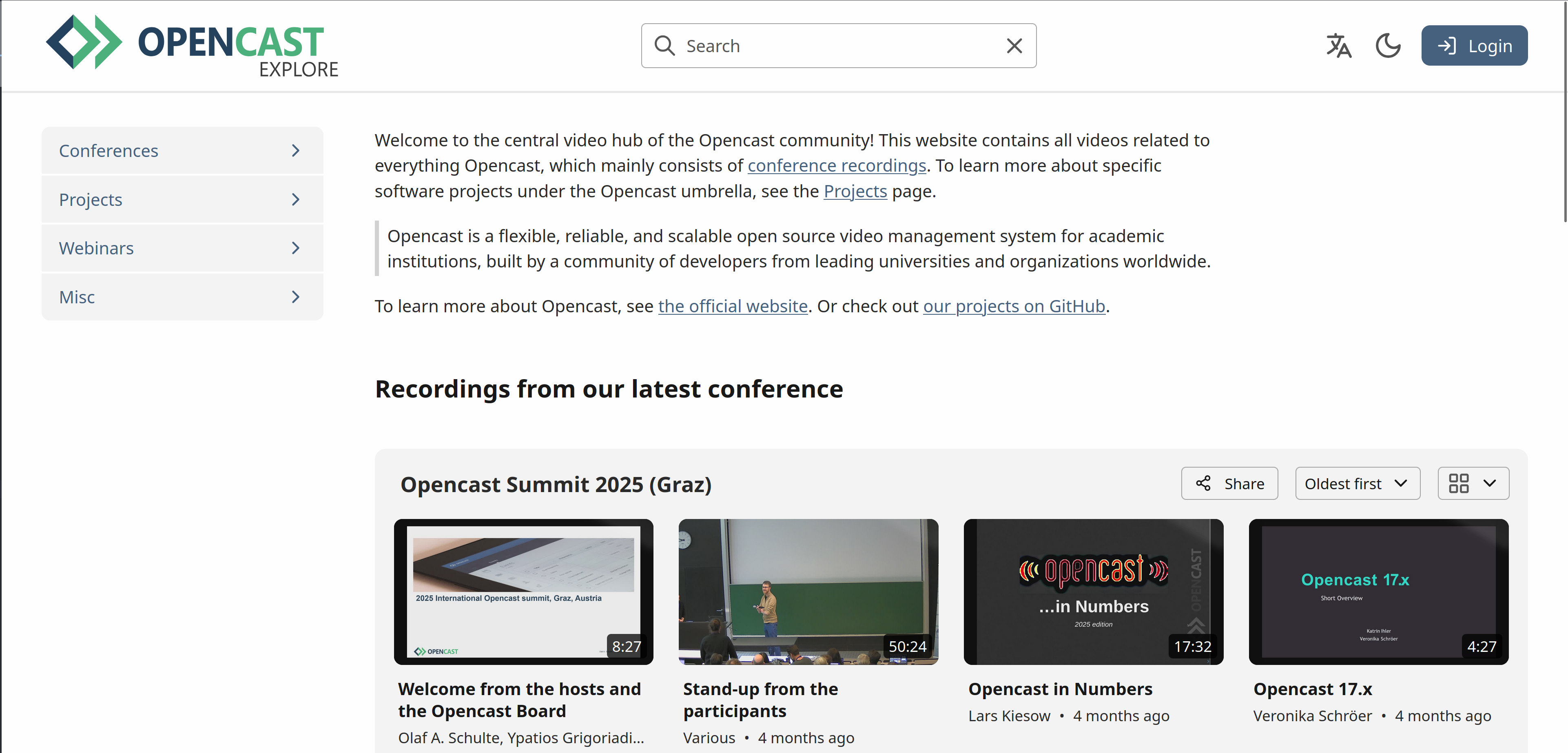Click the login arrow icon
The width and height of the screenshot is (1568, 753).
pyautogui.click(x=1449, y=45)
